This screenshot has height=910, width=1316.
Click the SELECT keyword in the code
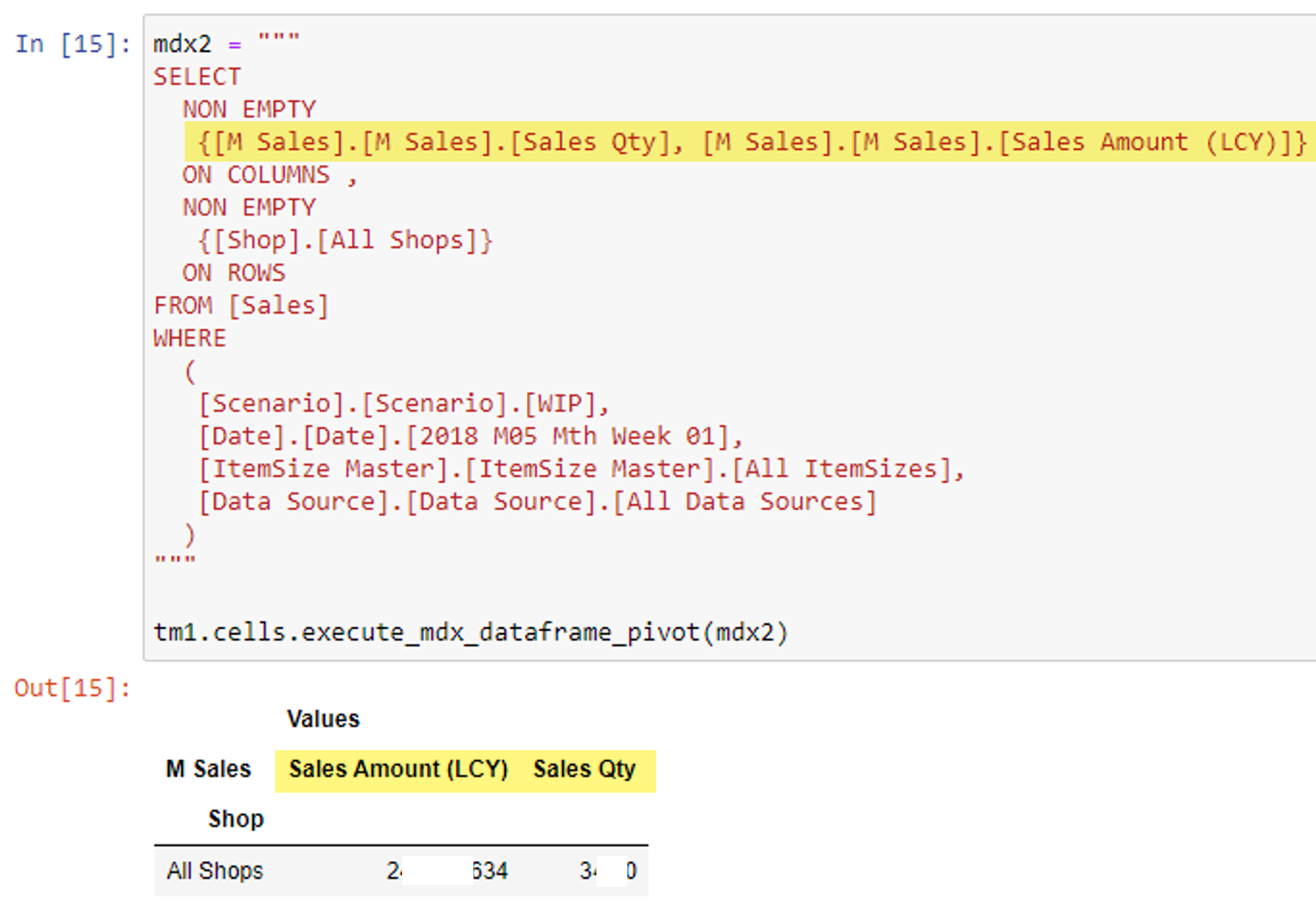click(197, 77)
